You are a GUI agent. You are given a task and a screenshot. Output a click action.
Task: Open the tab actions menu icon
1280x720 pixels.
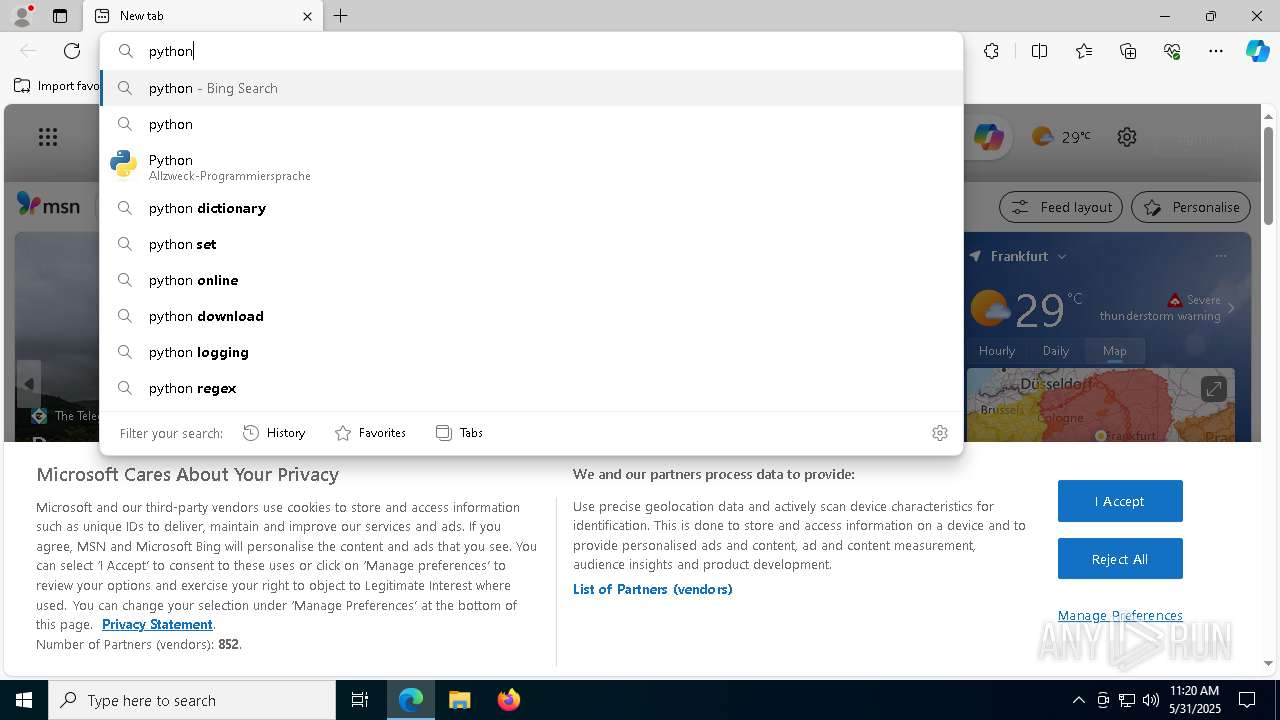click(60, 16)
